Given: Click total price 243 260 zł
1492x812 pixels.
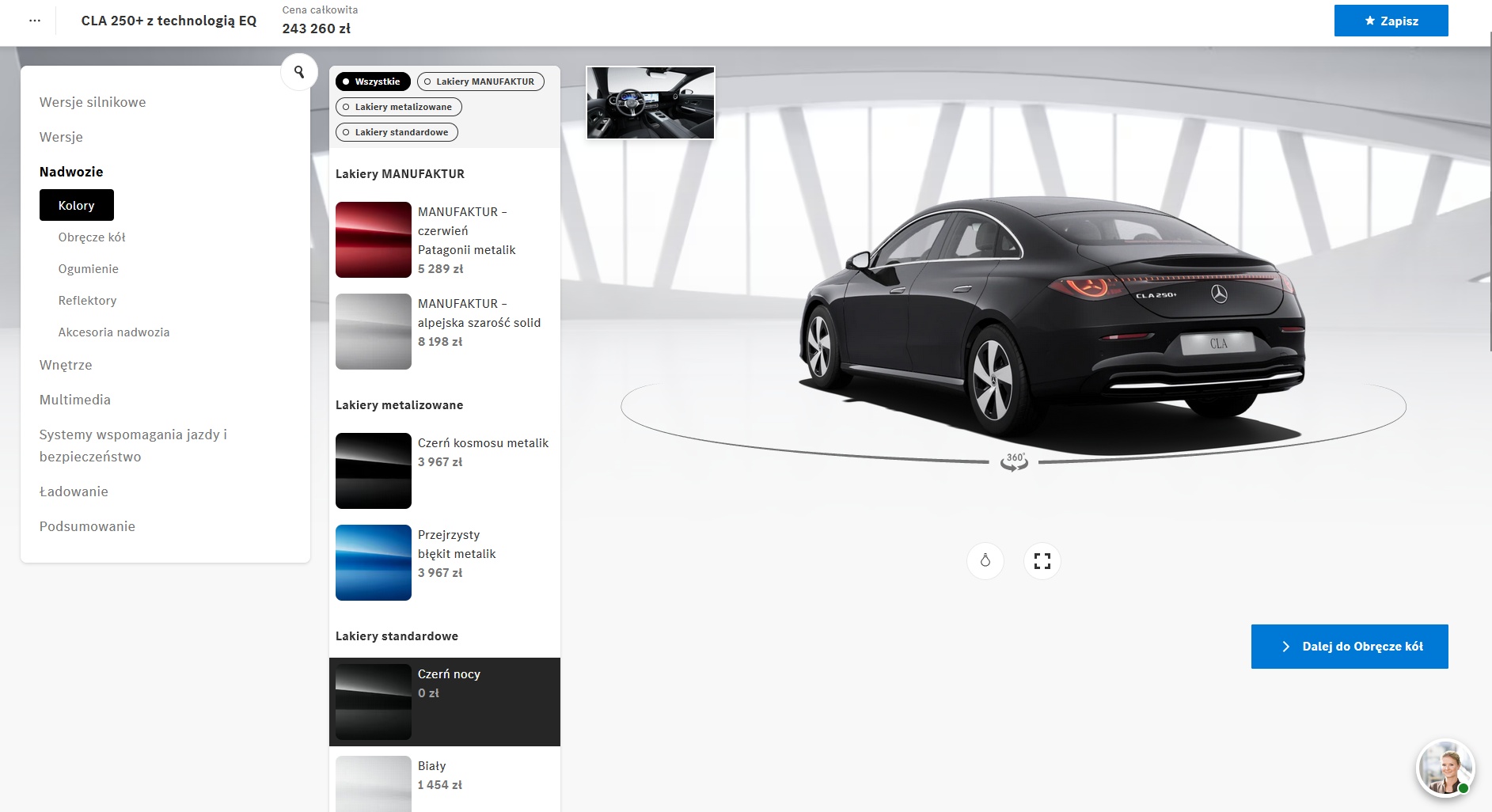Looking at the screenshot, I should tap(317, 28).
